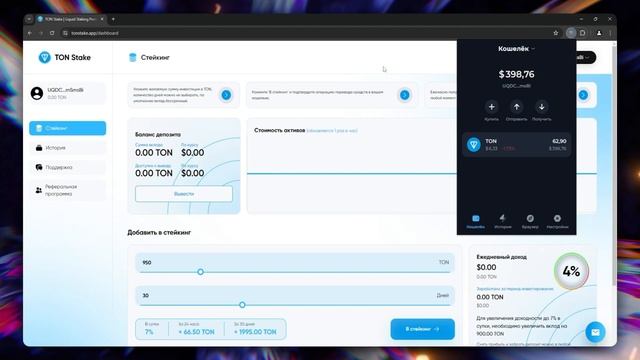Open the Chrome profile icon
Screen dimensions: 640x360
pos(599,33)
